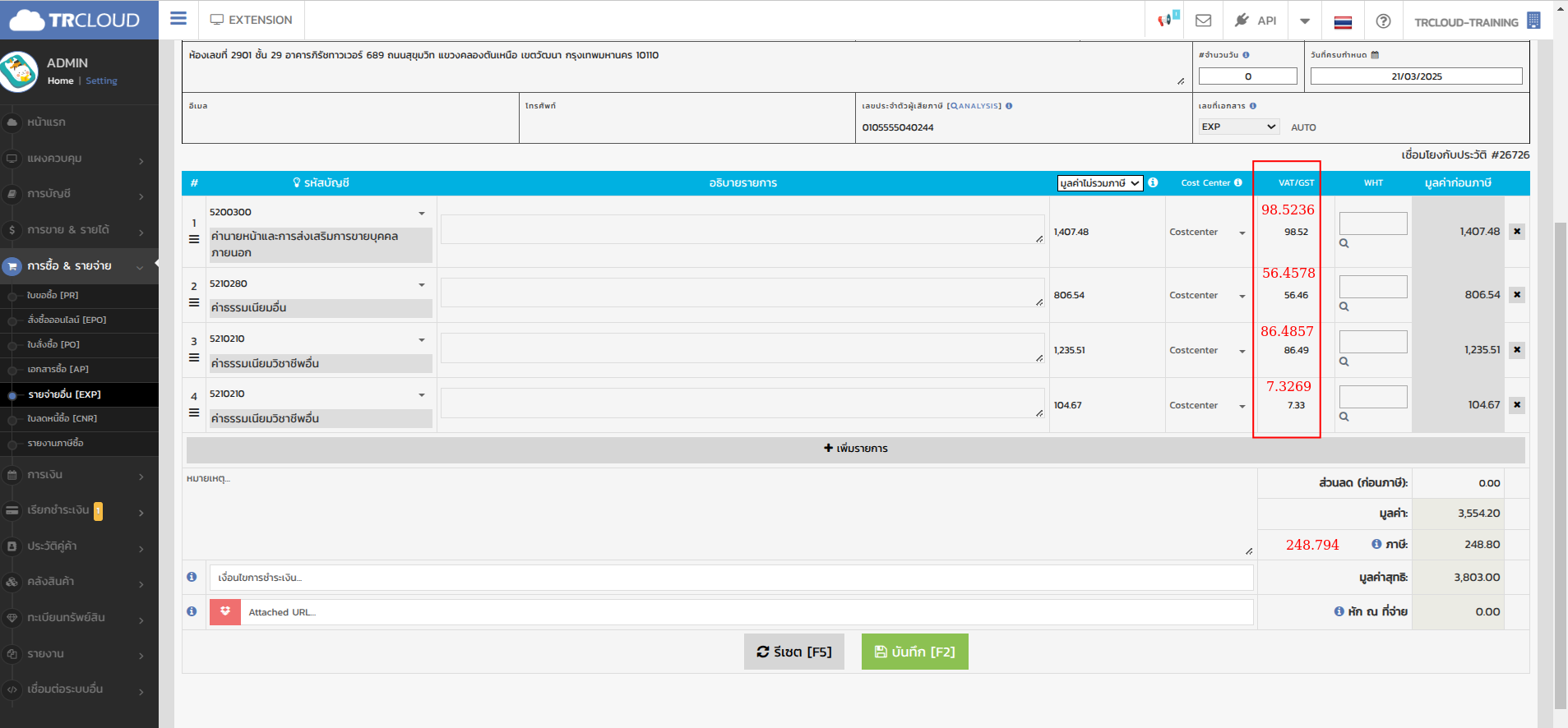Expand the top bar caret dropdown
This screenshot has height=728, width=1568.
(1305, 21)
